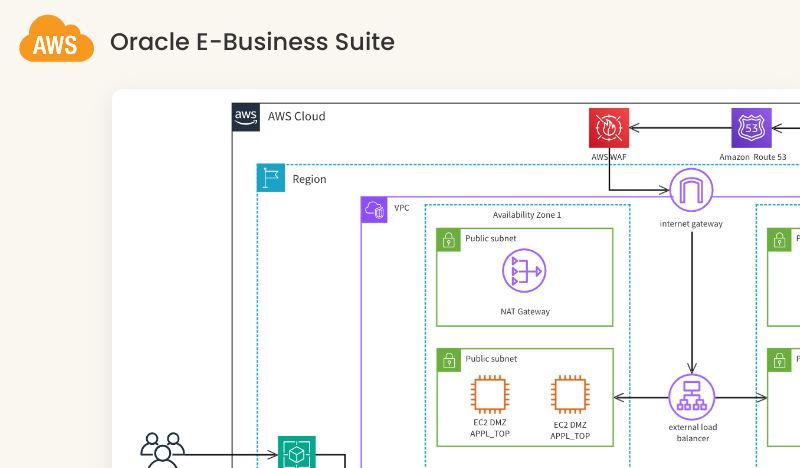The image size is (800, 468).
Task: Select the Region flag icon
Action: (271, 178)
